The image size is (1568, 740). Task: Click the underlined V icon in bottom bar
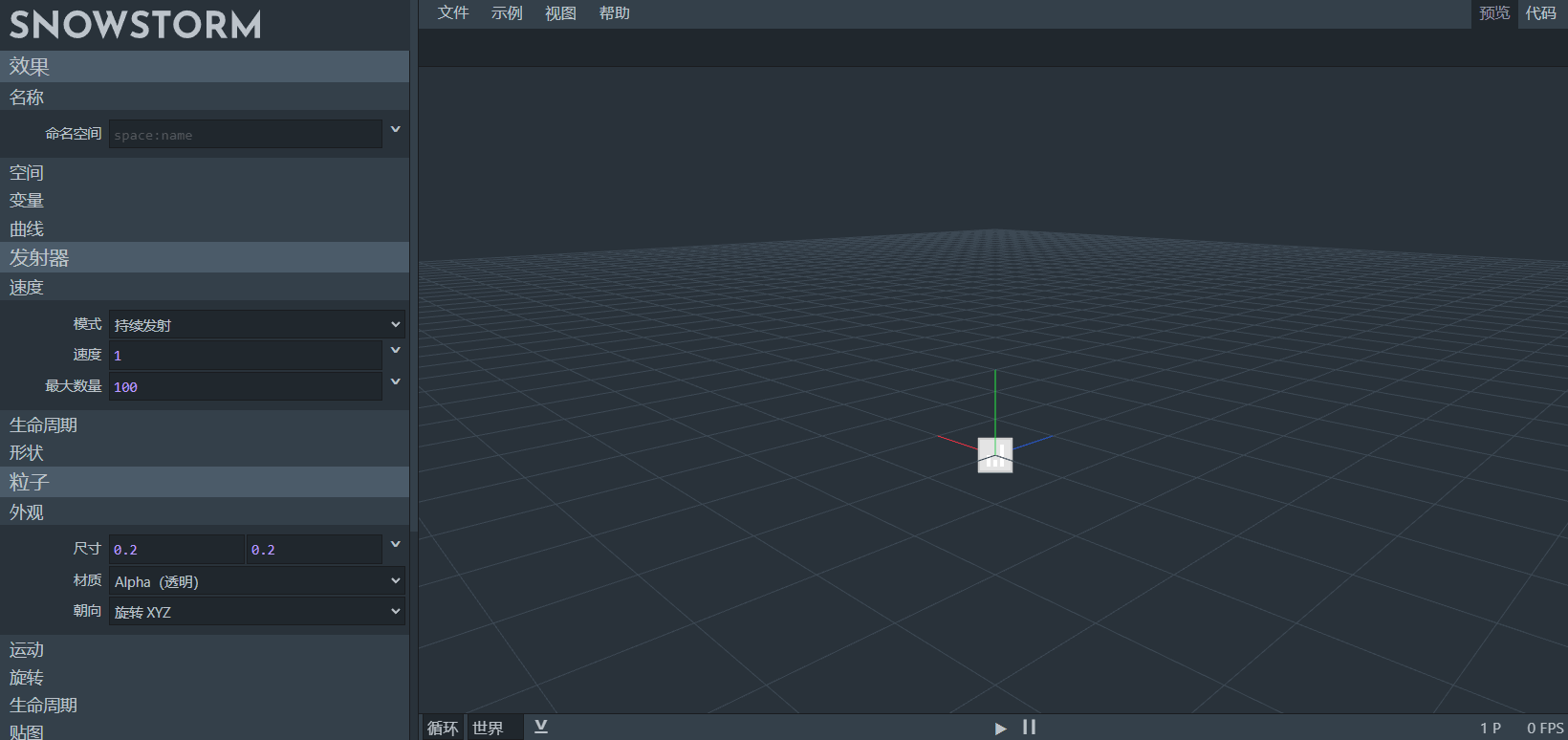click(541, 727)
